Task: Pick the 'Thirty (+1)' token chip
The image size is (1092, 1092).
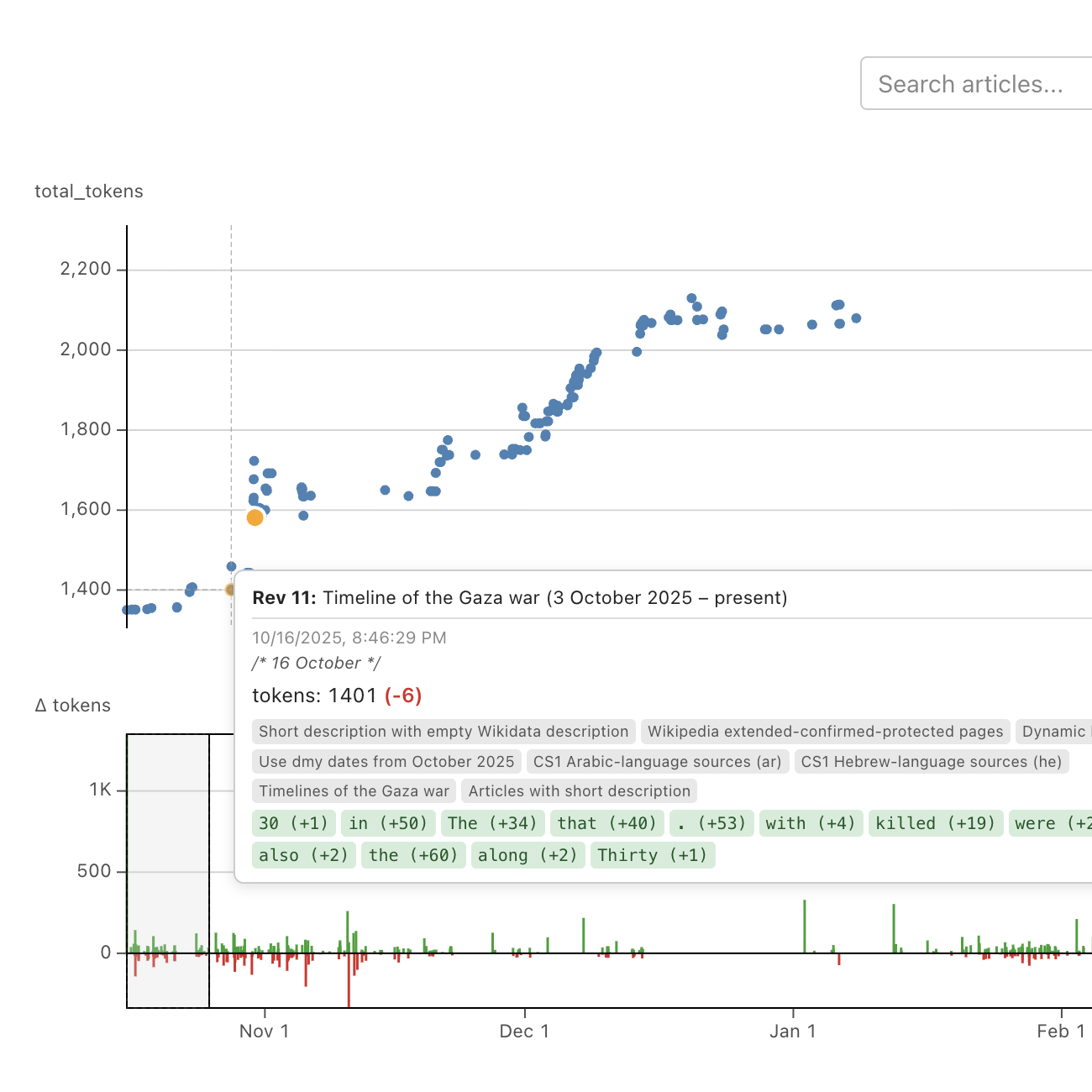Action: (x=652, y=855)
